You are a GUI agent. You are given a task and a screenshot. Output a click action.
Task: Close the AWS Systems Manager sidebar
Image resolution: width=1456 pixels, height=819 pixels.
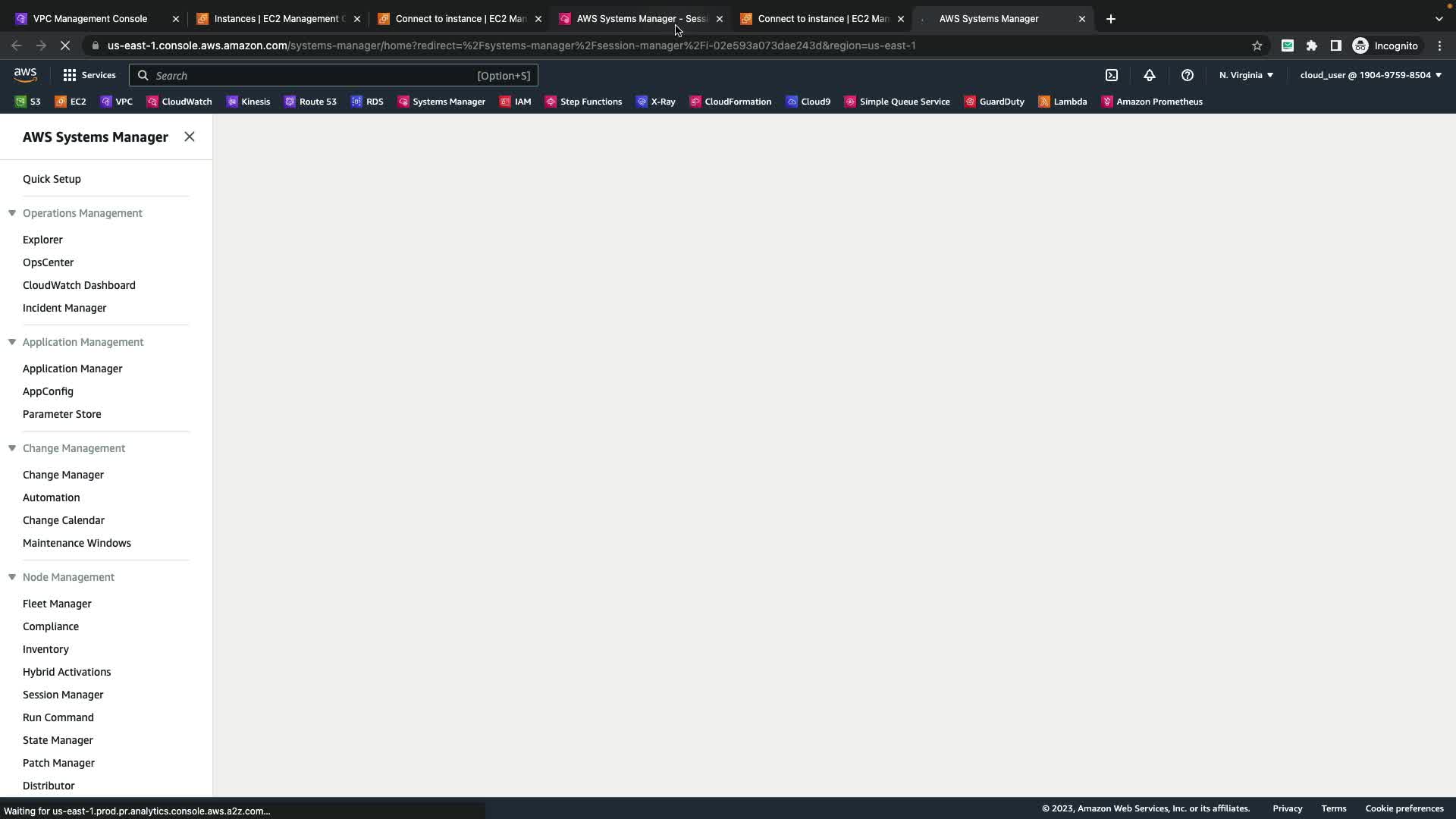(x=190, y=136)
